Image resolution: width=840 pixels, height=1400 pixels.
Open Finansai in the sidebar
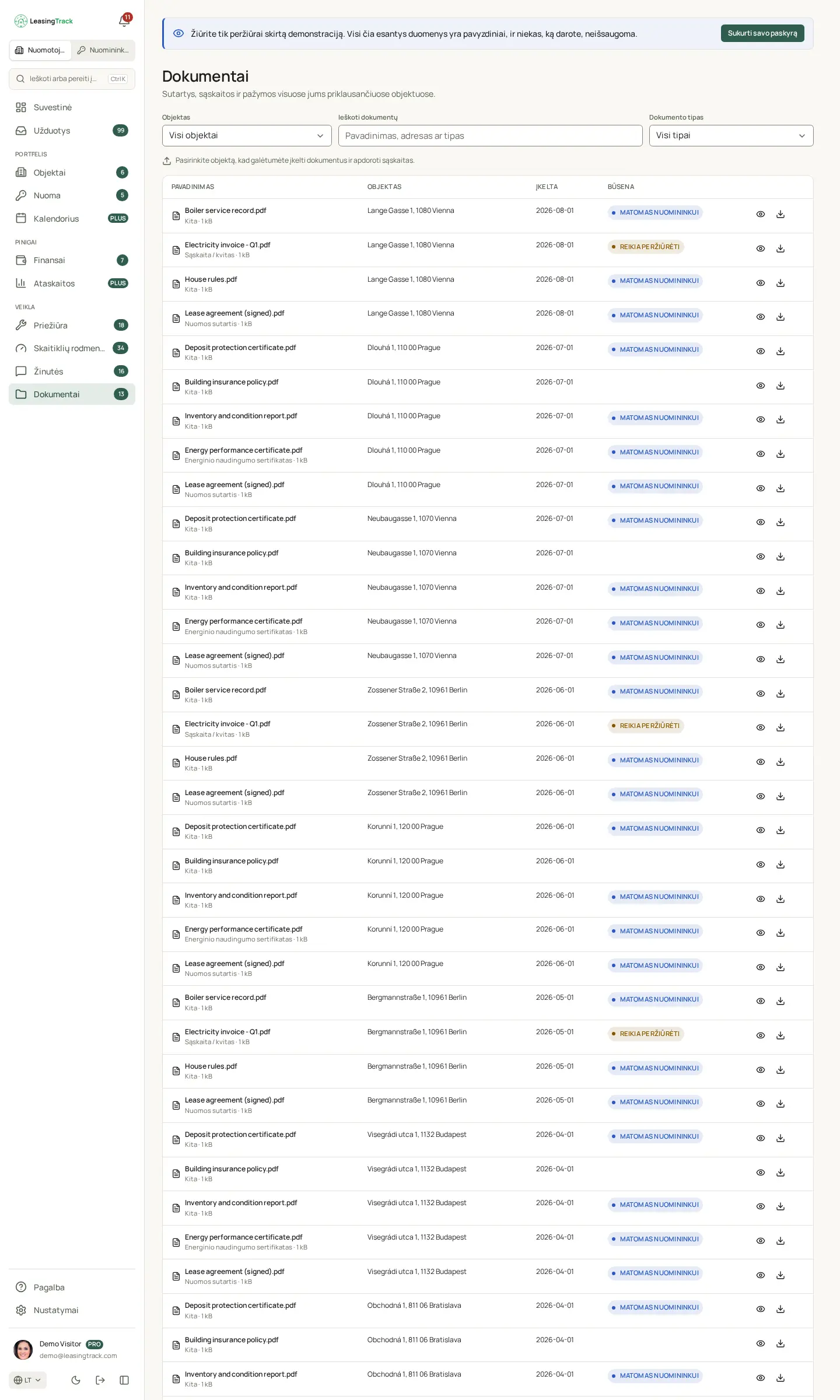tap(72, 260)
